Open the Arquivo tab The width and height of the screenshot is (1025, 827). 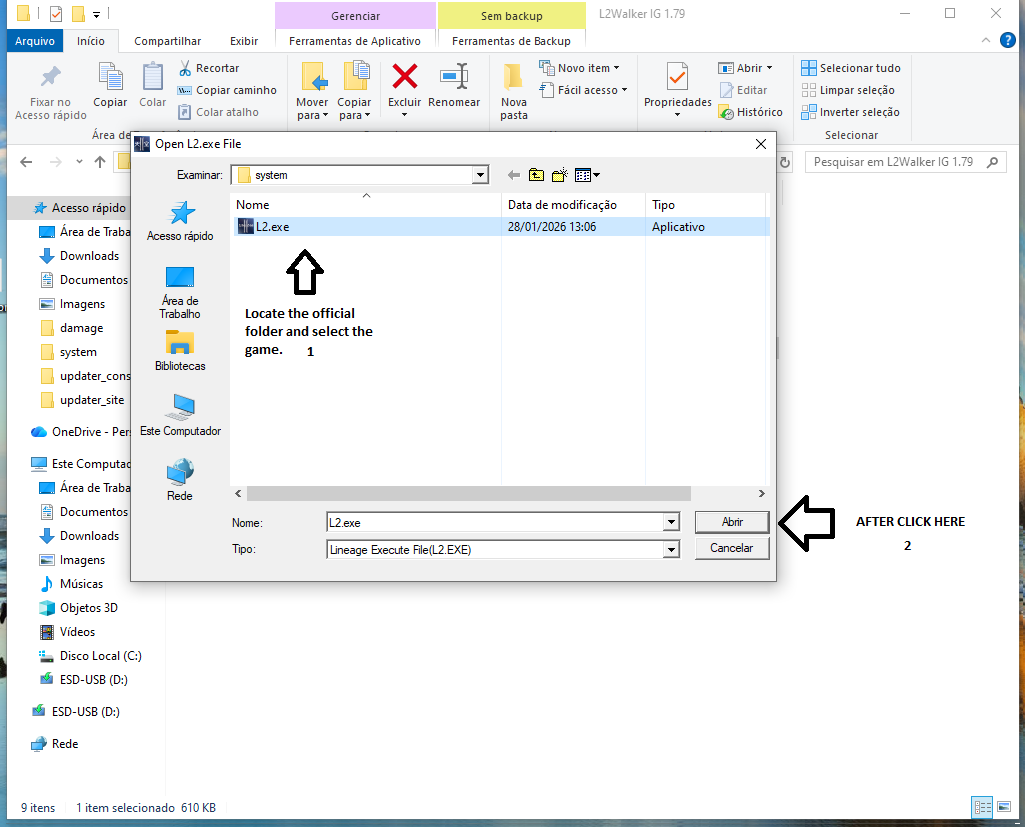coord(35,41)
